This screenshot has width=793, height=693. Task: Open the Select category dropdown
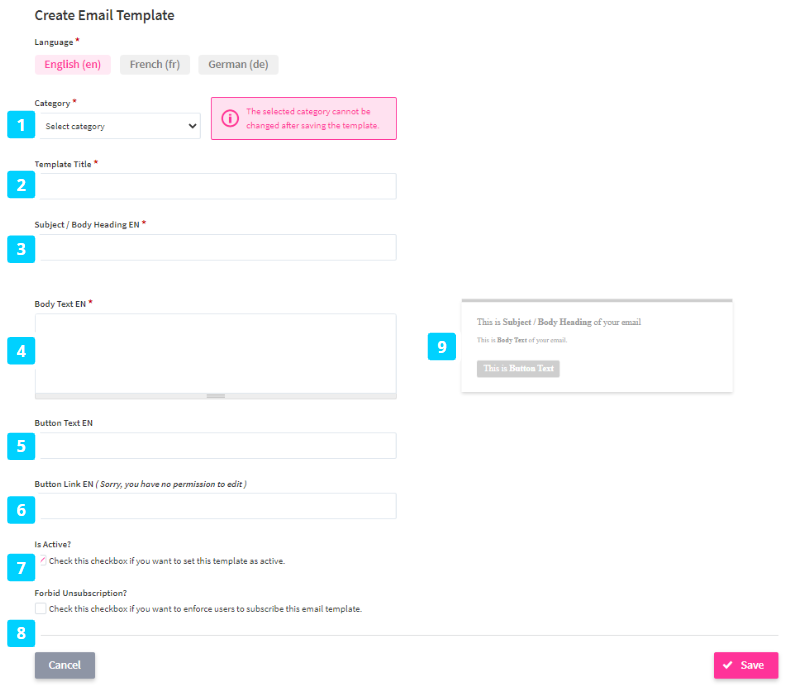[x=121, y=126]
